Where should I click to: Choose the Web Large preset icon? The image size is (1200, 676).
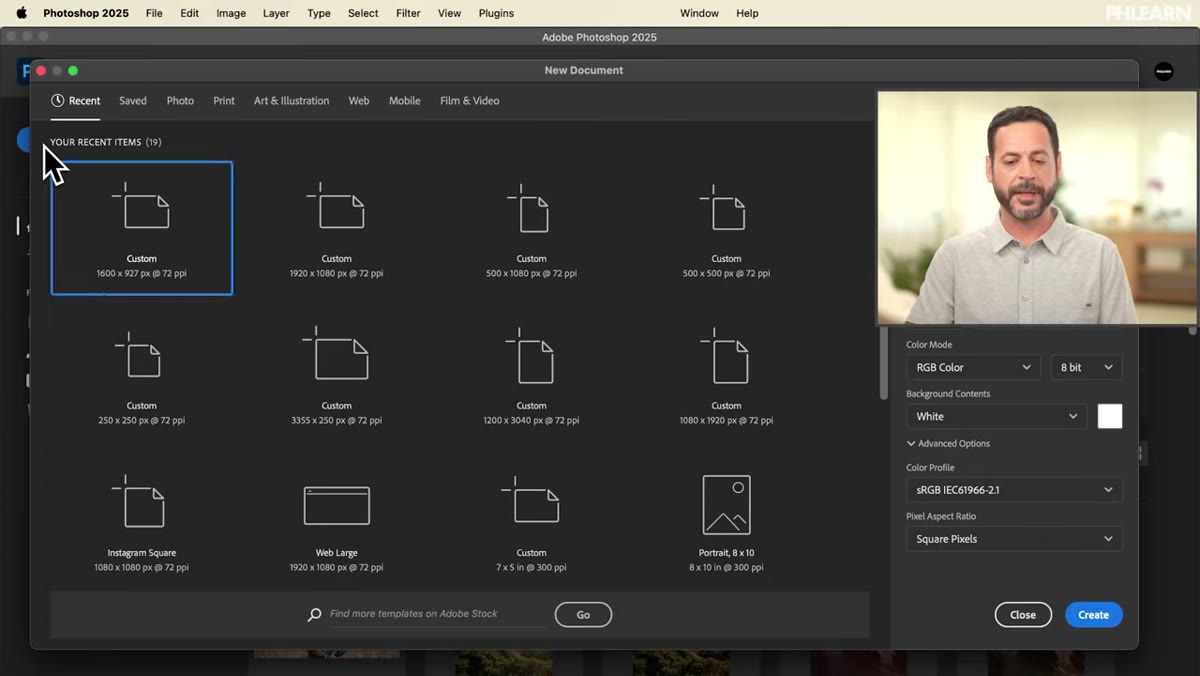[x=337, y=505]
